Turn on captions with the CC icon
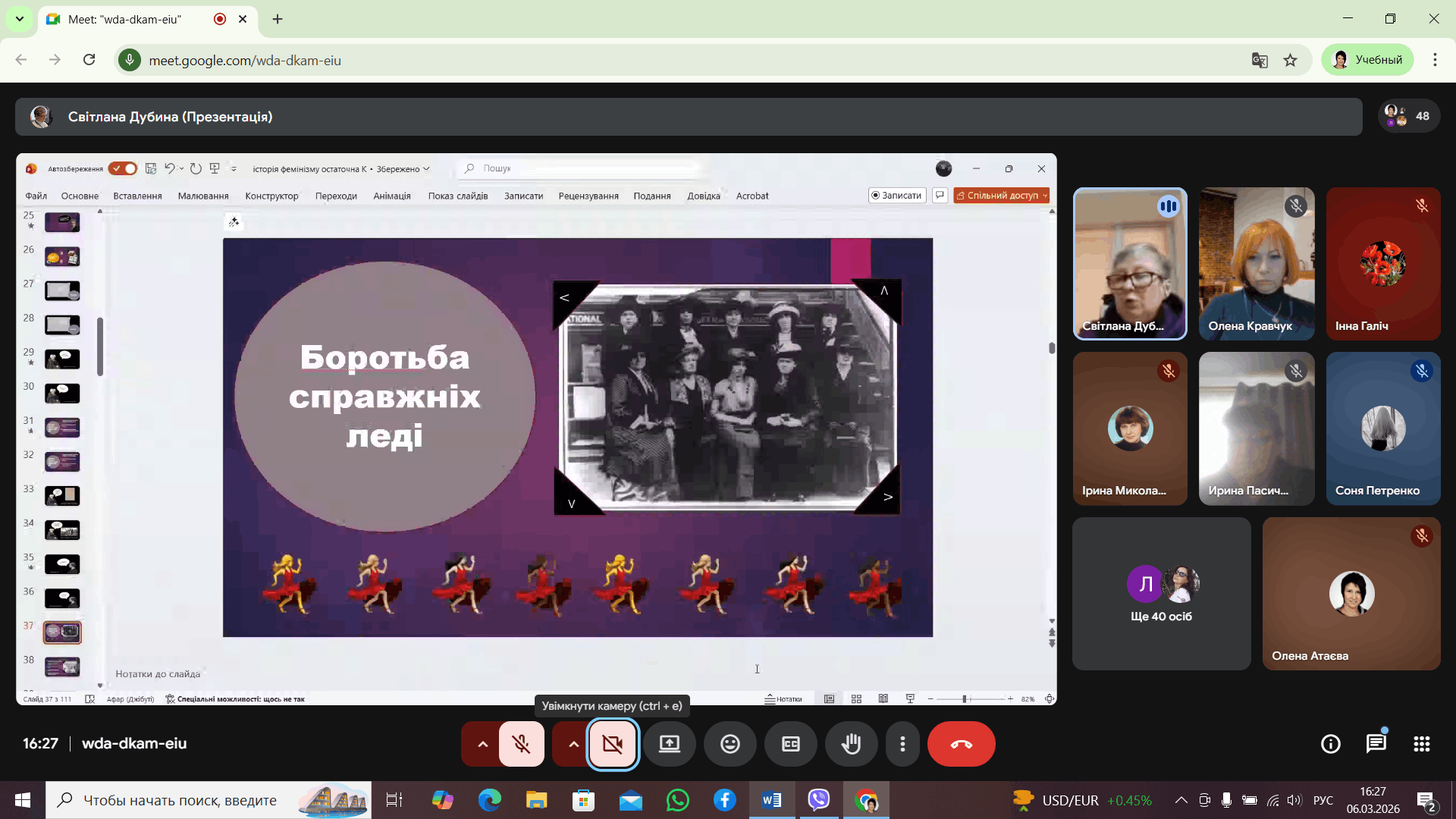 [790, 744]
